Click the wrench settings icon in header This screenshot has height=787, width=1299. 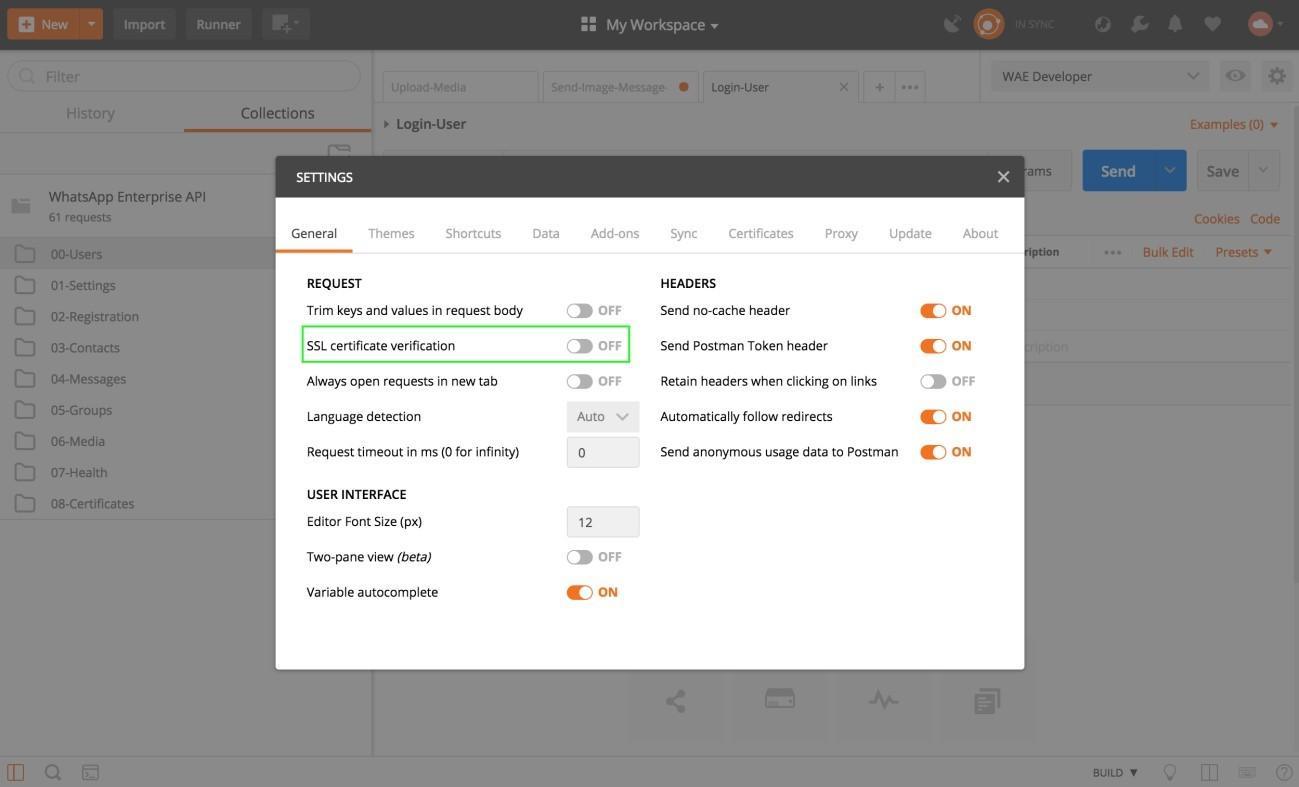click(1139, 24)
